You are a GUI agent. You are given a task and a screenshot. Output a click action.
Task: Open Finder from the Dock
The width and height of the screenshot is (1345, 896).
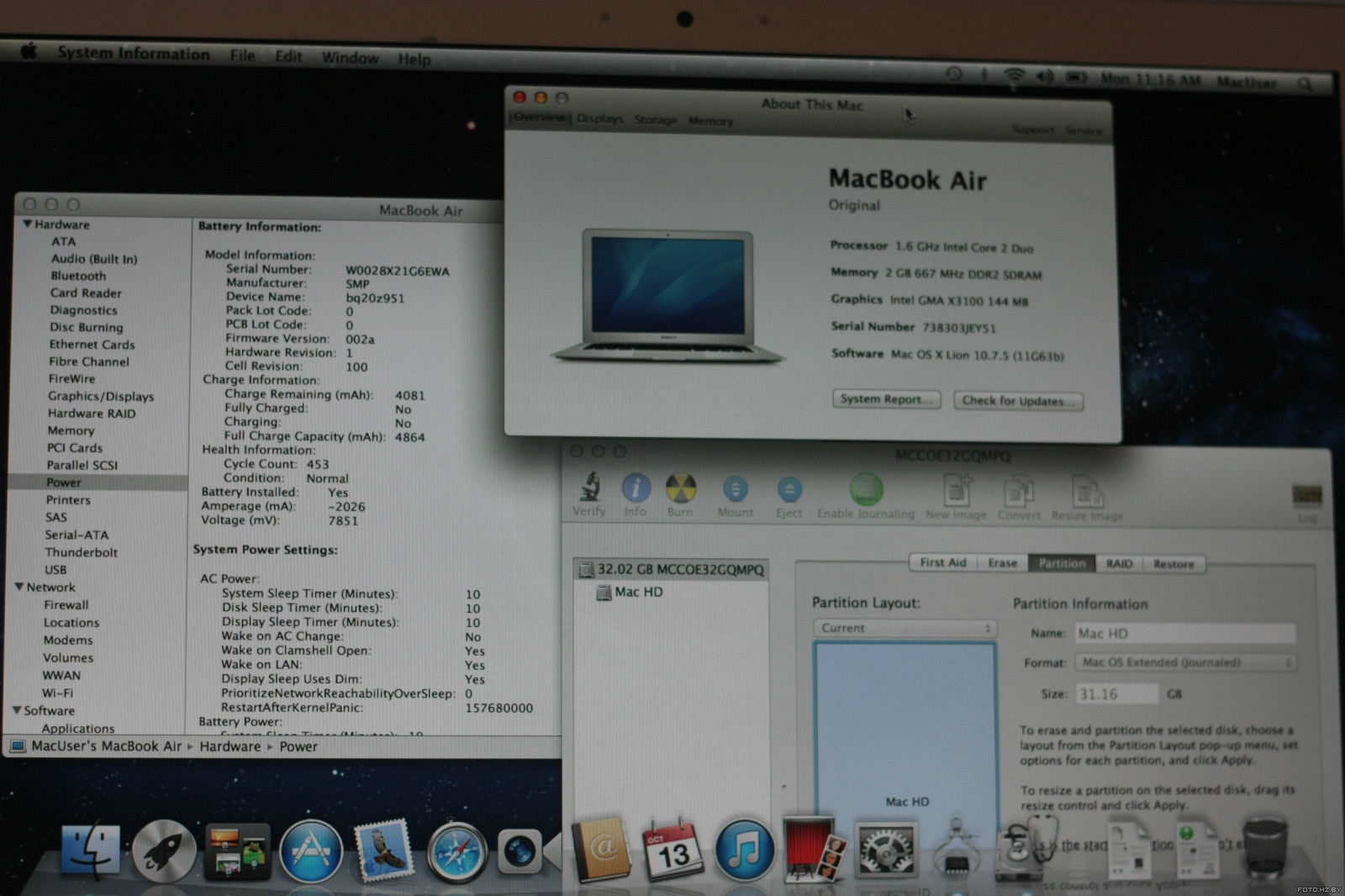(x=91, y=851)
